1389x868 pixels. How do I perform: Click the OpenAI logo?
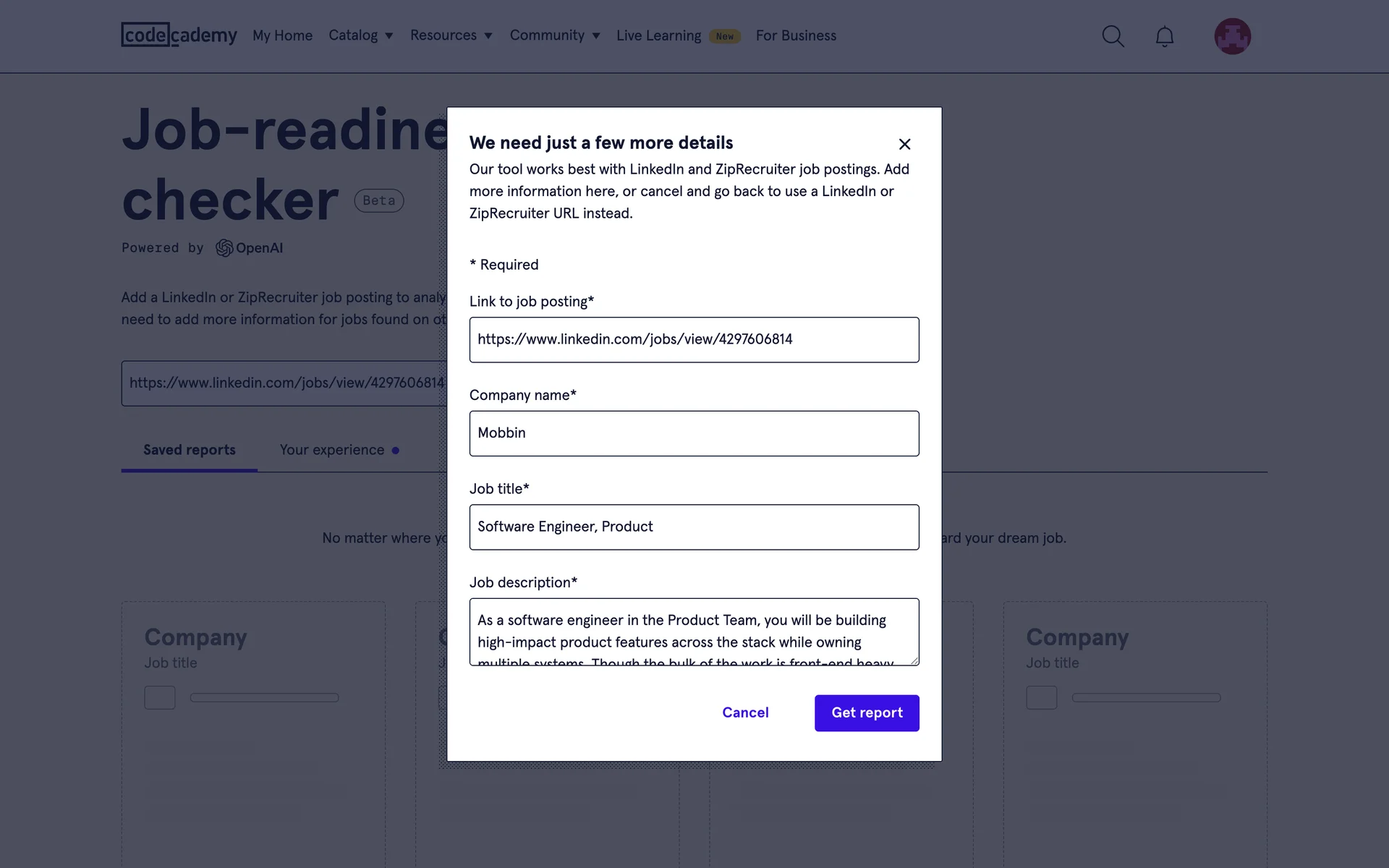click(250, 248)
